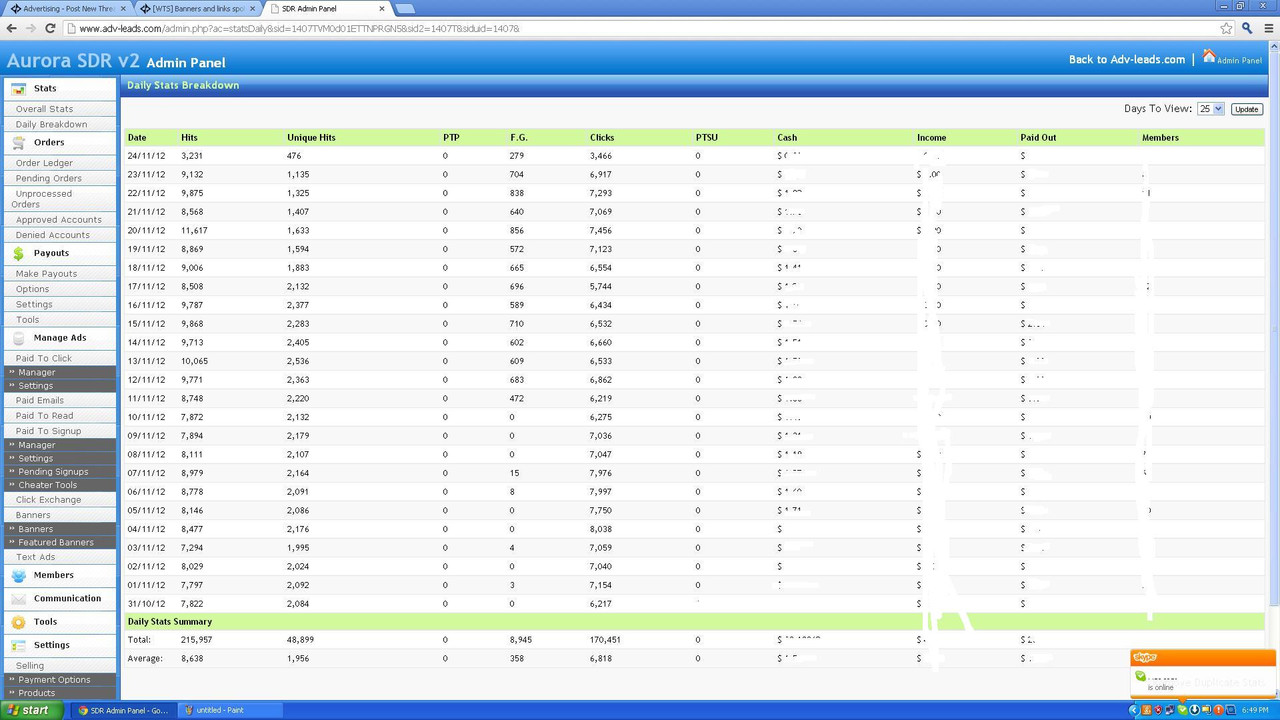Click the Settings section icon at sidebar bottom
The width and height of the screenshot is (1280, 720).
point(18,646)
